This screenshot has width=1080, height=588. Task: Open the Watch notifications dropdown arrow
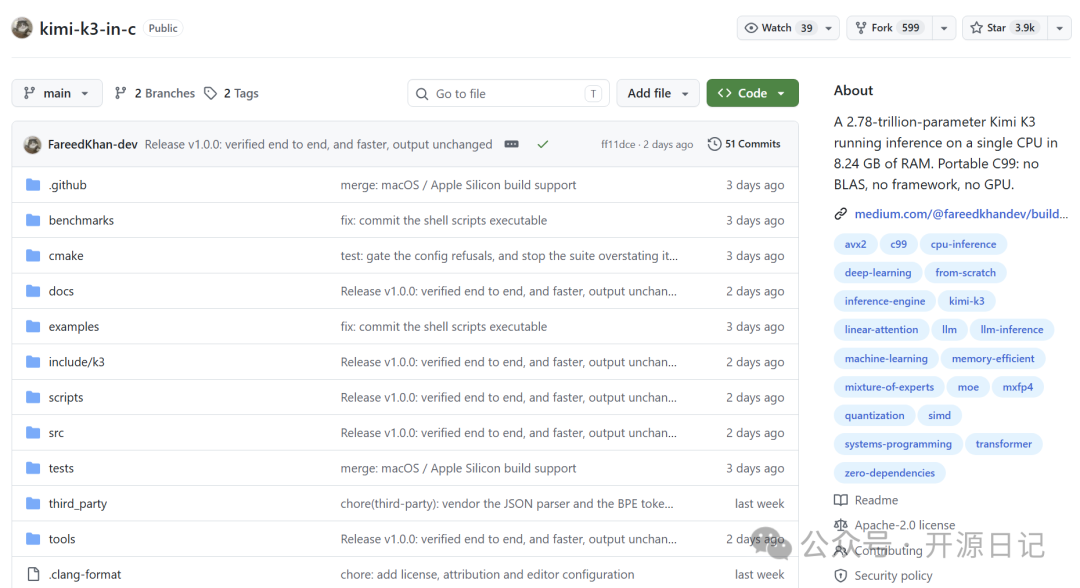click(x=829, y=28)
